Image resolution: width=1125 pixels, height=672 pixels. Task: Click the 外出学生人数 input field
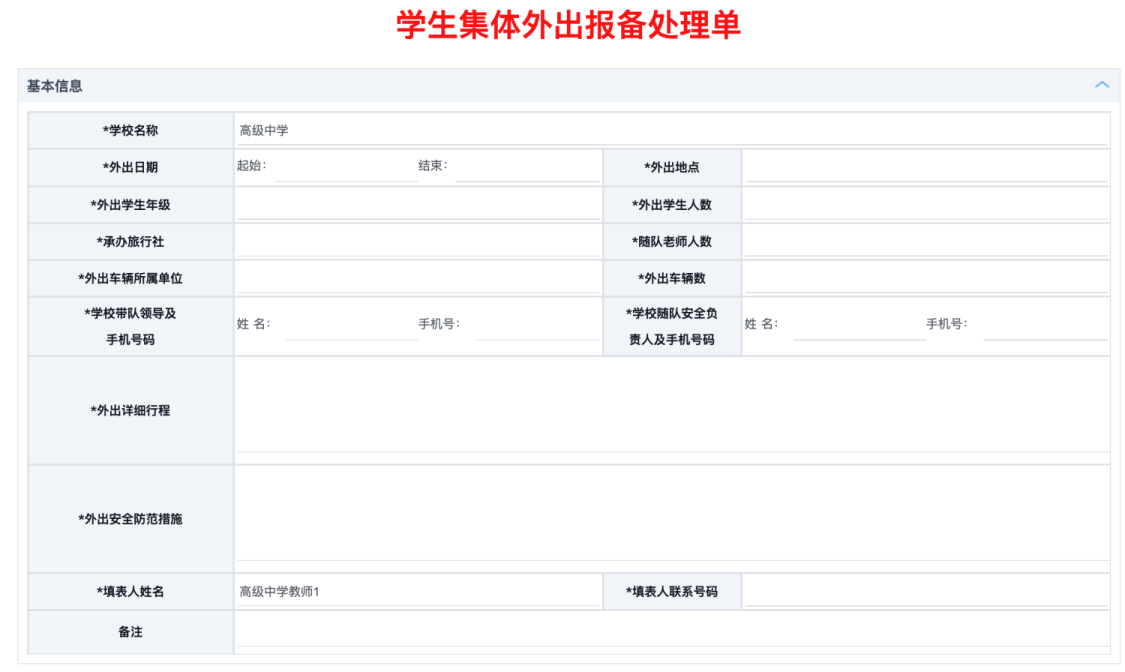pyautogui.click(x=925, y=205)
